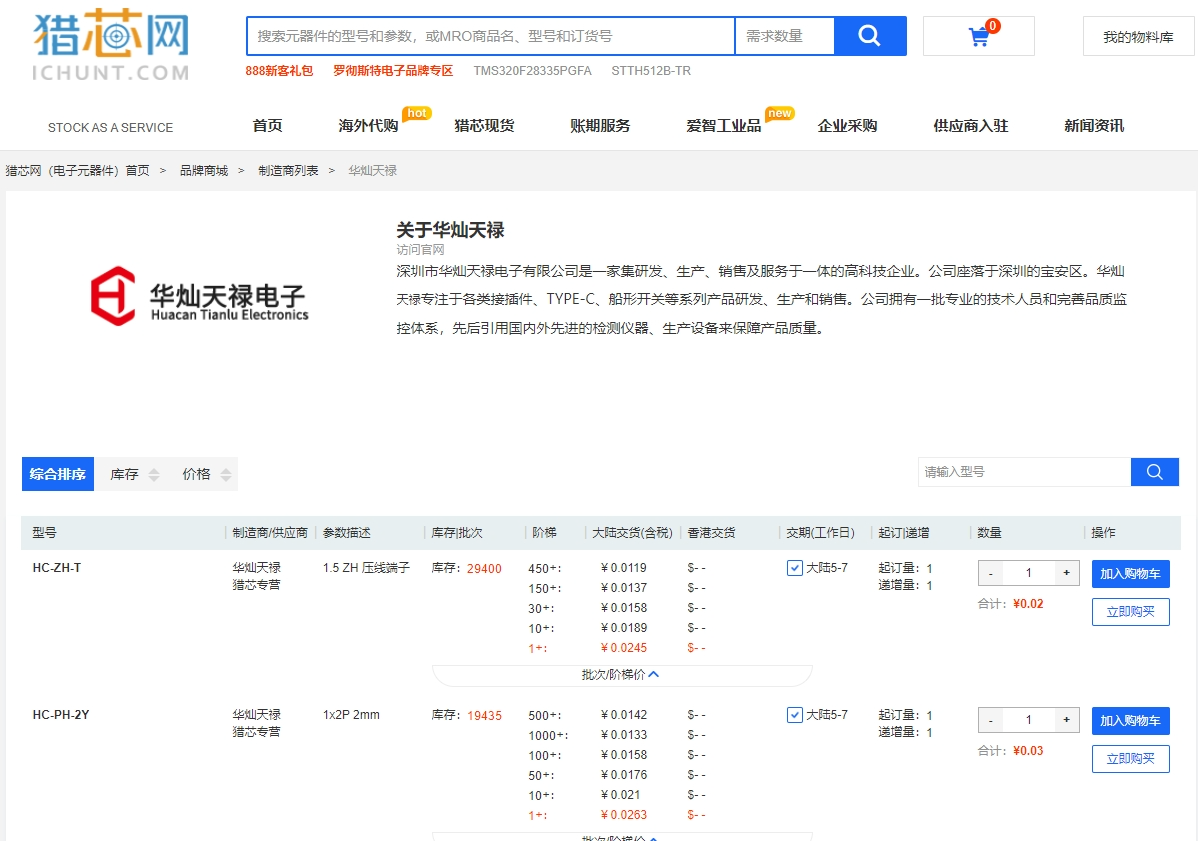The image size is (1198, 841).
Task: Search suggestion TMS320F28335PGFA
Action: 533,71
